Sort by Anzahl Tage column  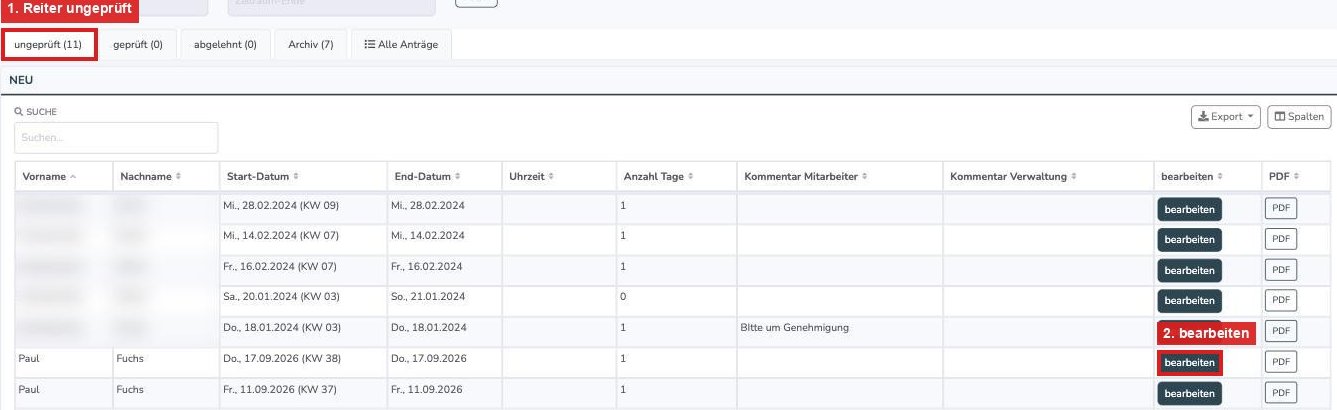[x=676, y=176]
